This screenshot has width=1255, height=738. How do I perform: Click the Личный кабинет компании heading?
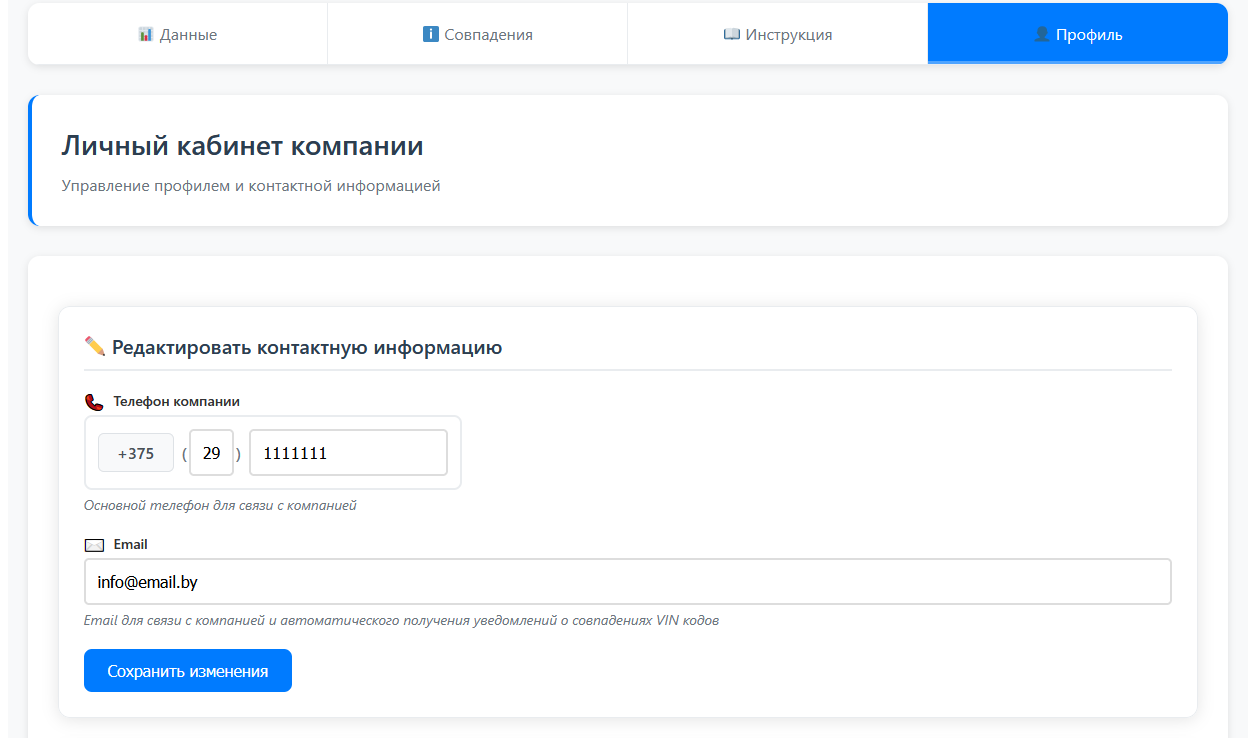(x=242, y=146)
